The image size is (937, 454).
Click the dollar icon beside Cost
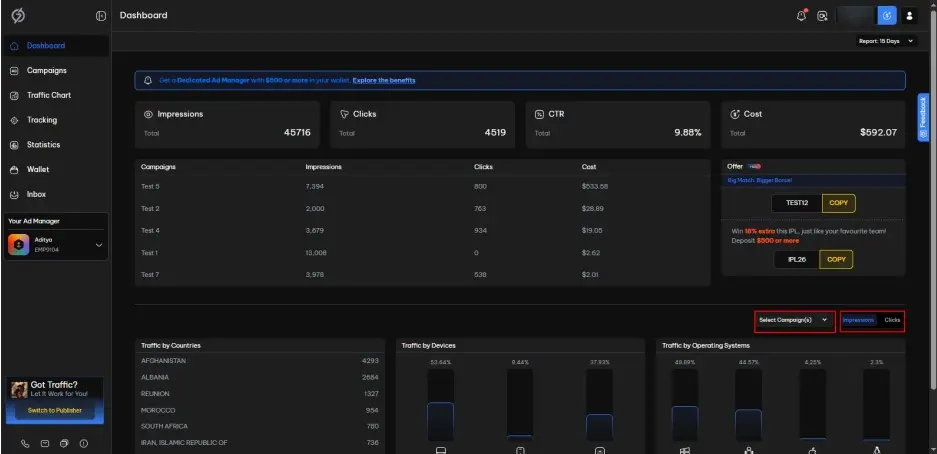(x=735, y=114)
